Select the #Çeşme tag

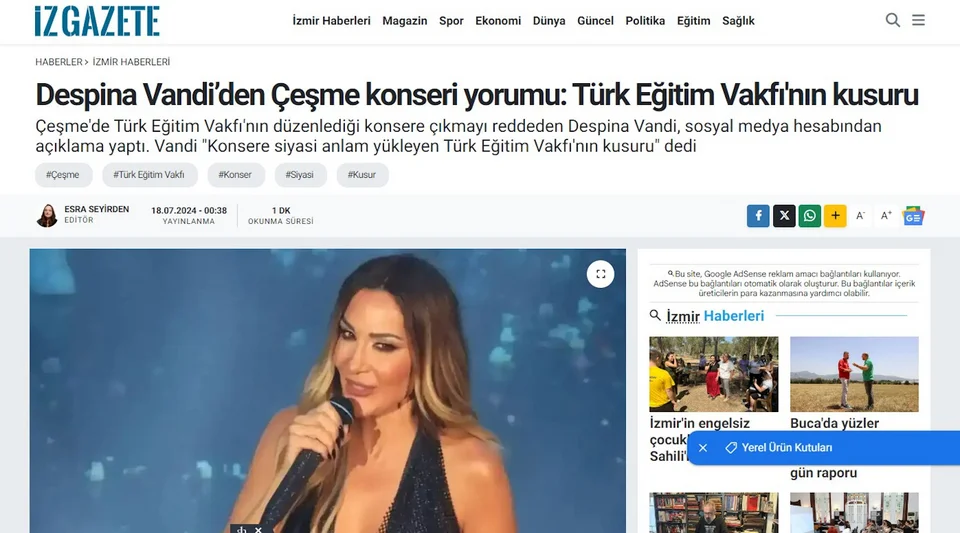click(64, 175)
